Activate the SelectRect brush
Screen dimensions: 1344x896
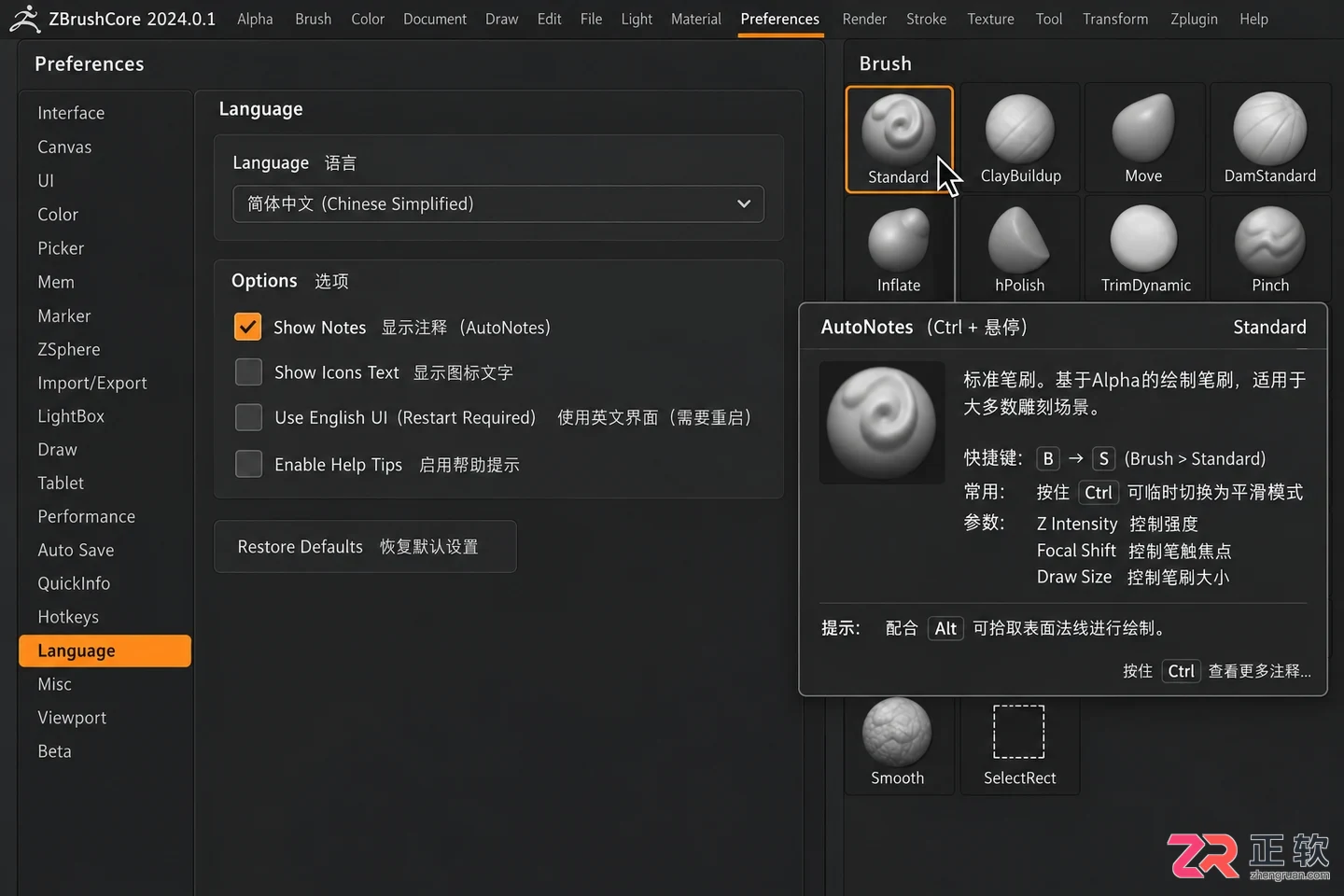tap(1019, 744)
